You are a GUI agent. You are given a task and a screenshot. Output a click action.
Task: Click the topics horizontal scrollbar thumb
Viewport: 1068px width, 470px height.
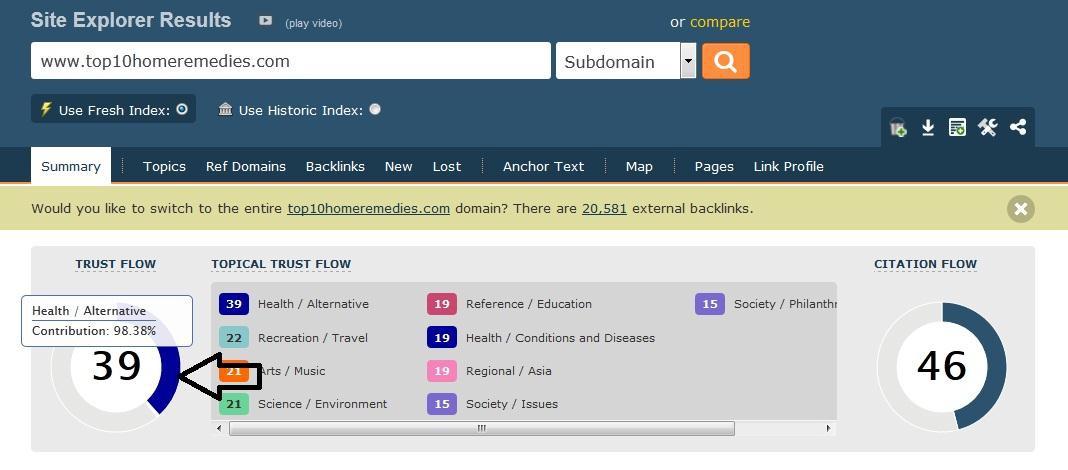[x=482, y=428]
